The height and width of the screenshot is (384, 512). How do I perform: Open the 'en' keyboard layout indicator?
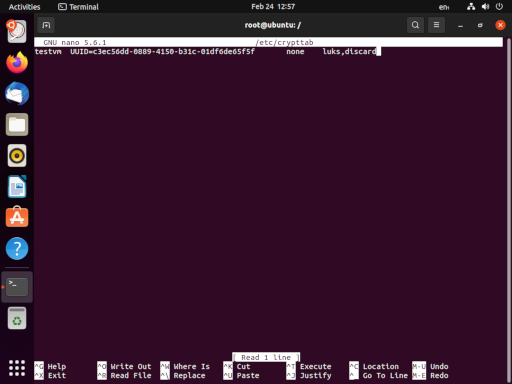tap(444, 7)
